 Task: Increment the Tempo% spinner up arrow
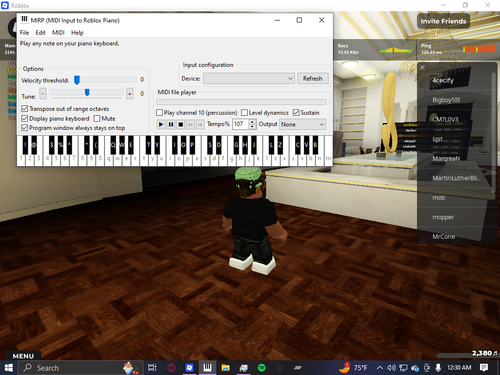[x=252, y=122]
